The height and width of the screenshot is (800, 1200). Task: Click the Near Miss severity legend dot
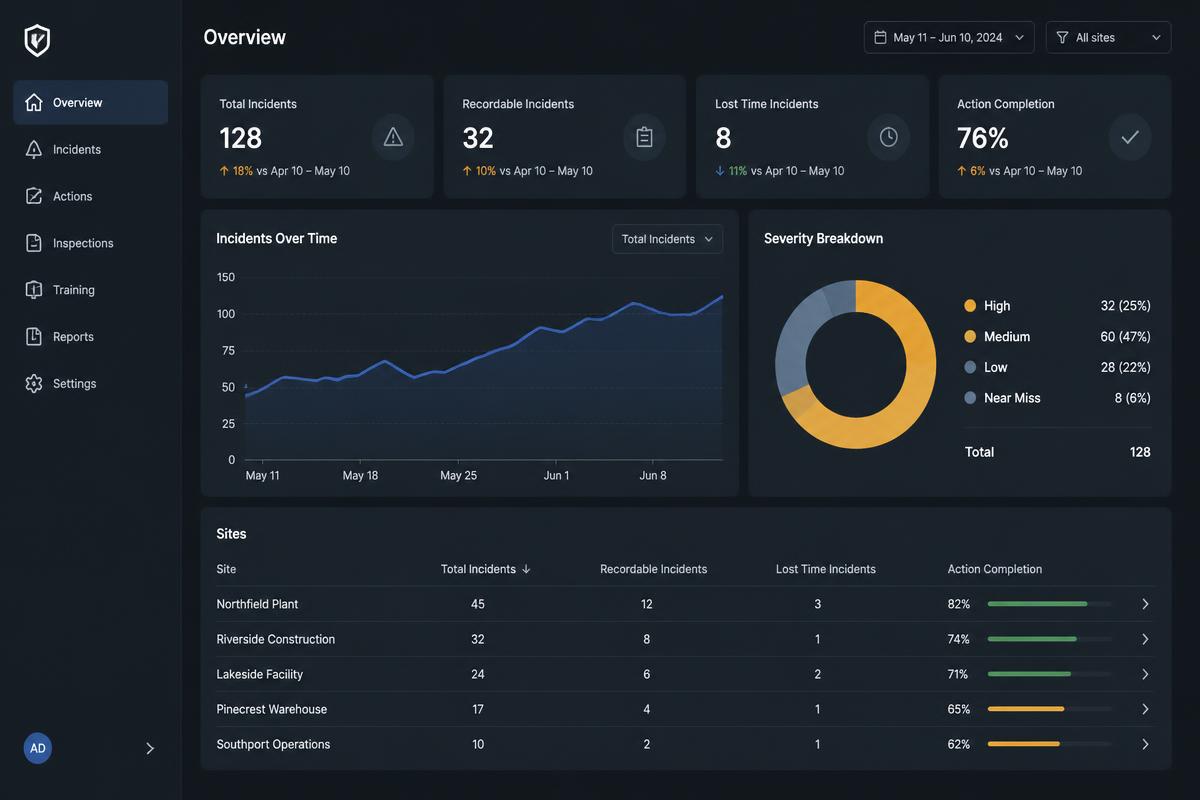pos(970,398)
